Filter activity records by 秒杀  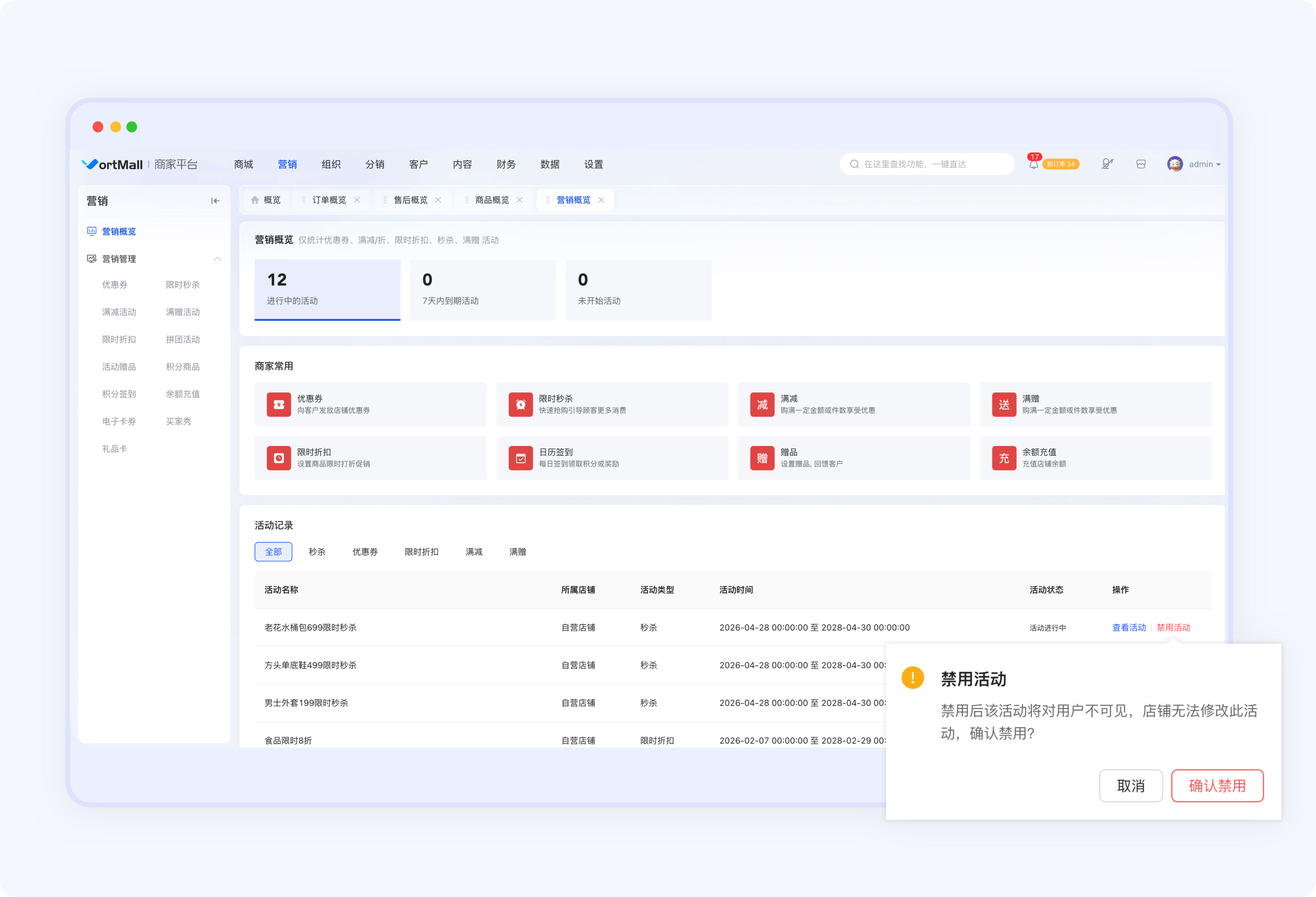pos(317,552)
